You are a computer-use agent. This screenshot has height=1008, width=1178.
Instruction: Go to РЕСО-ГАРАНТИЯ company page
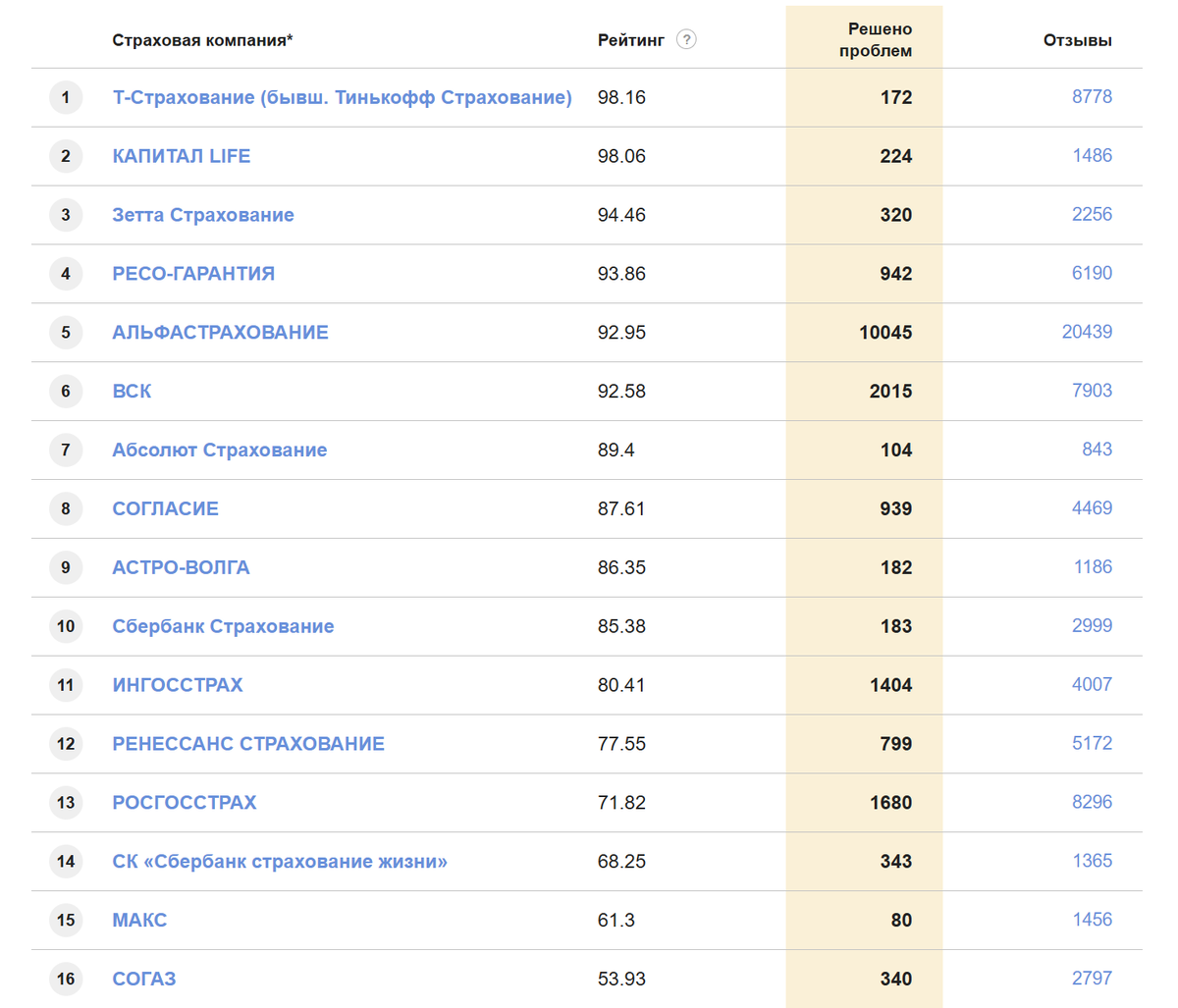193,274
